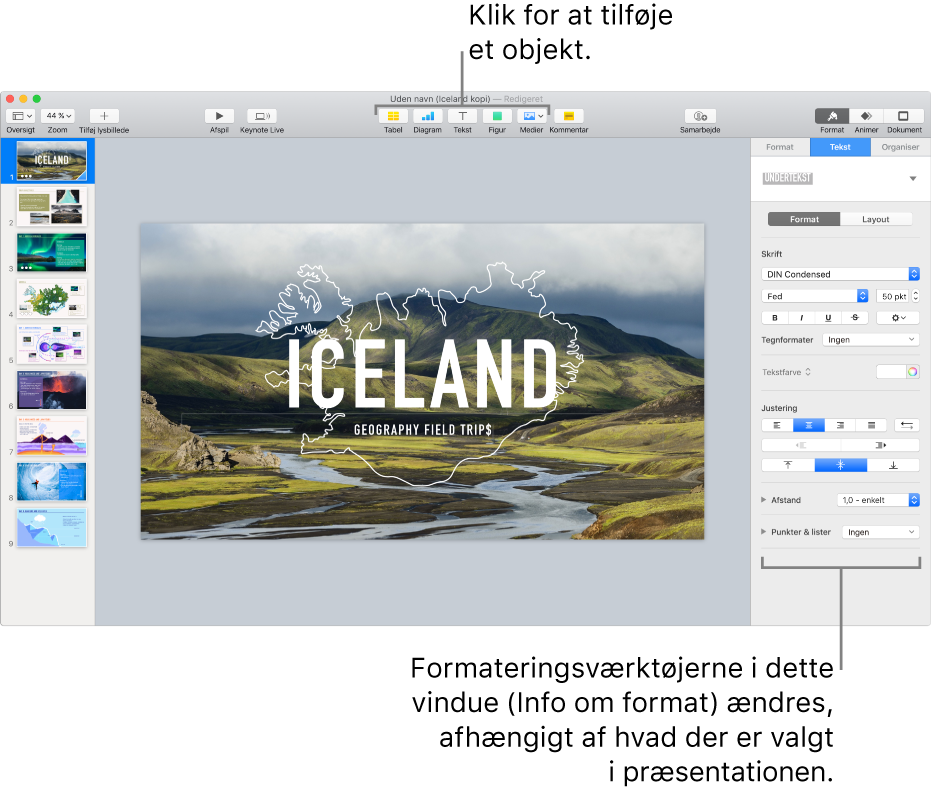Insert a table with Tabel icon
This screenshot has height=793, width=931.
[x=393, y=116]
